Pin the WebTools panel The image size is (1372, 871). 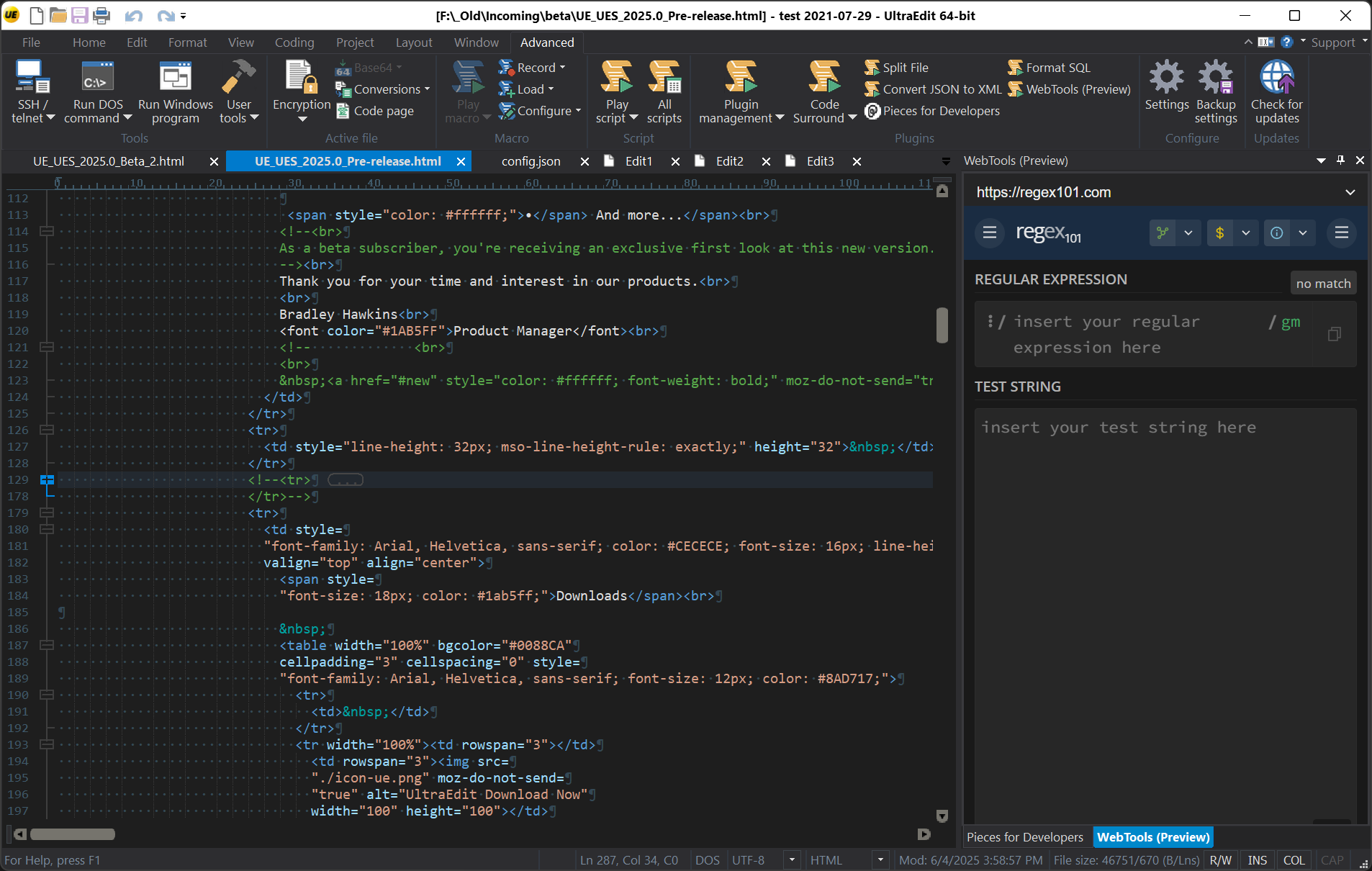point(1340,161)
